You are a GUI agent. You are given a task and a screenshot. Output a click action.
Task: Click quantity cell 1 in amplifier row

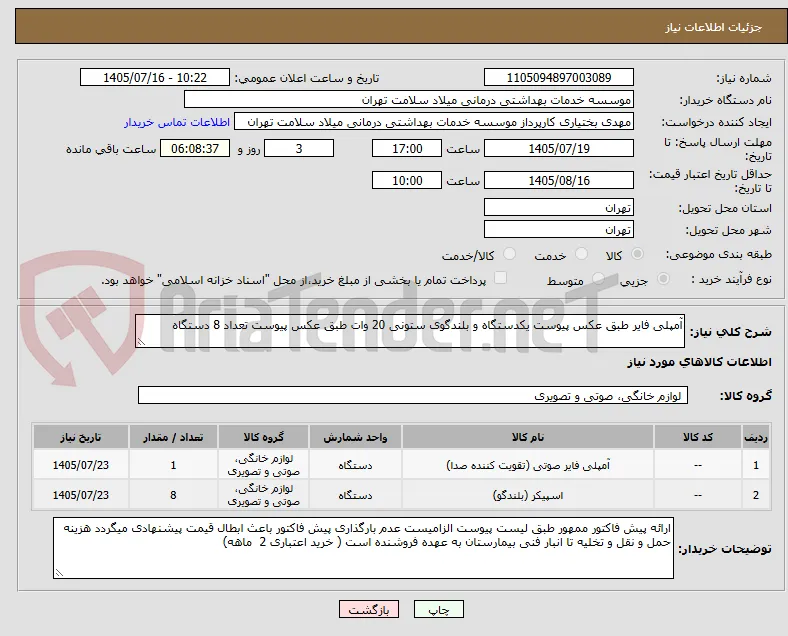click(173, 465)
